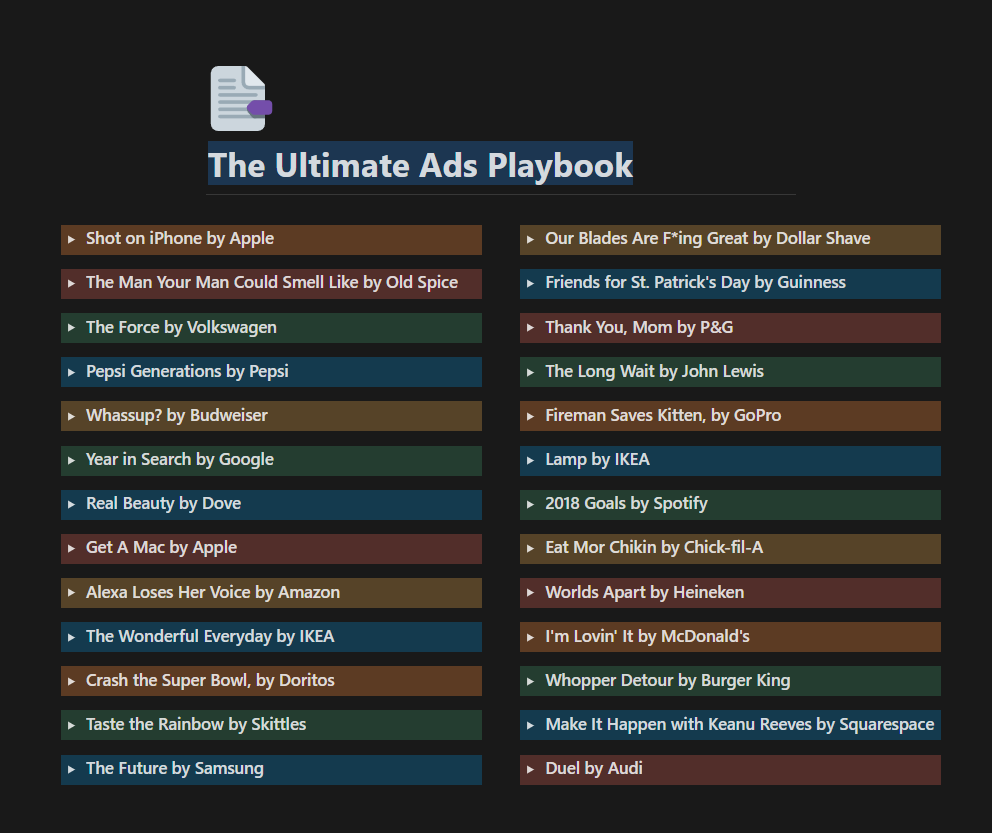Viewport: 992px width, 833px height.
Task: Expand the Dollar Shave blades toggle arrow
Action: click(x=531, y=240)
